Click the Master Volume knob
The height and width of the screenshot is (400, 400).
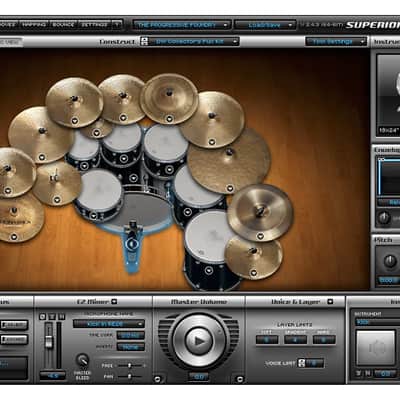point(199,341)
